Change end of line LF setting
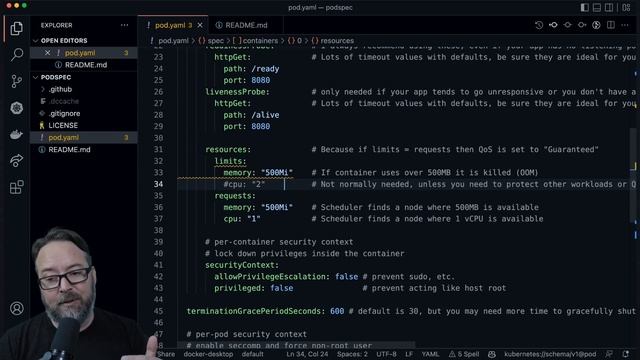Screen dimensions: 640x360 [409, 354]
